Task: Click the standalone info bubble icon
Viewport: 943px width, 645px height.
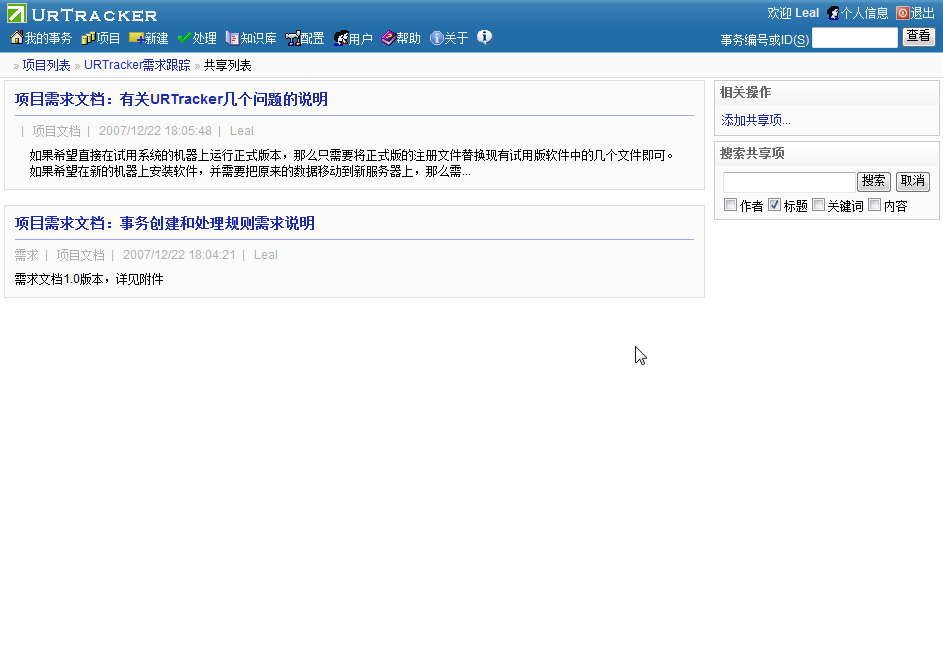Action: pos(484,37)
